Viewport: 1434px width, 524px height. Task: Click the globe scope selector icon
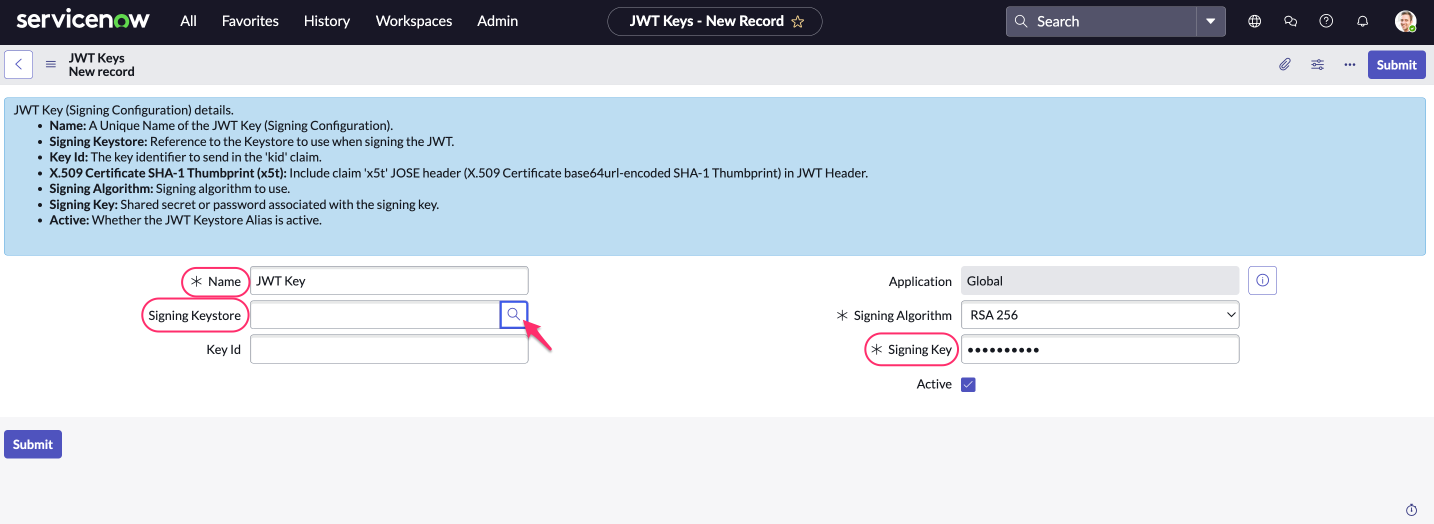[1255, 21]
